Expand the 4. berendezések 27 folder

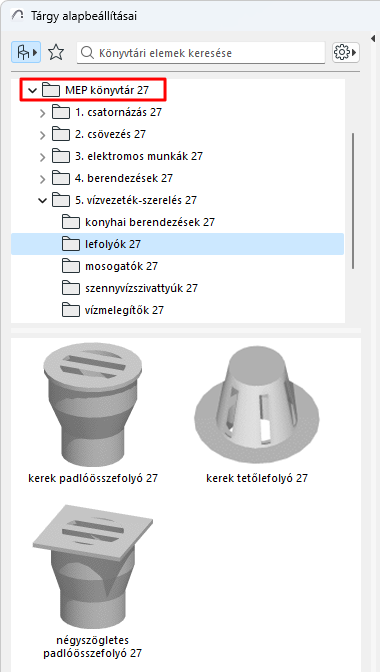pyautogui.click(x=42, y=179)
